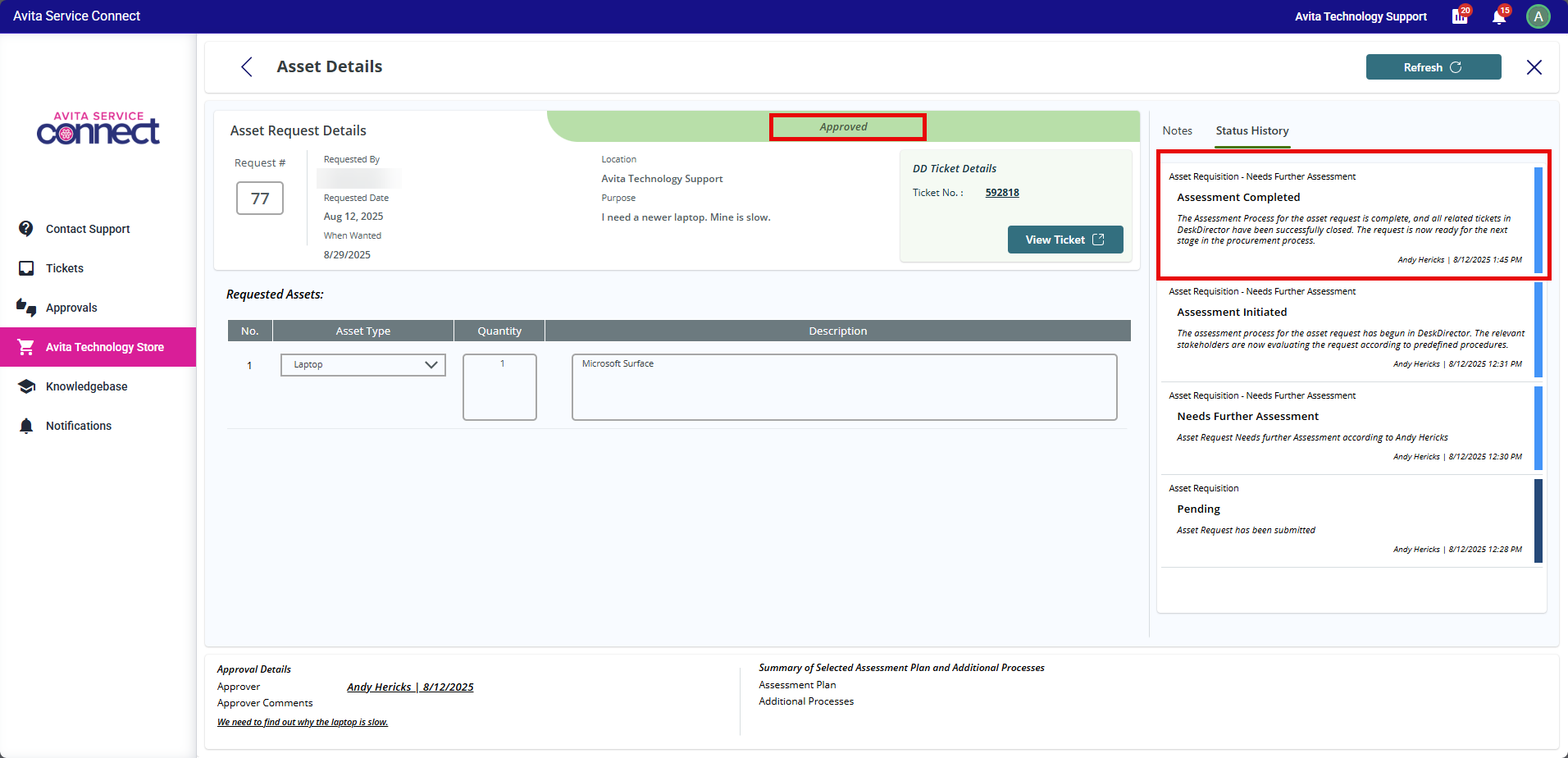
Task: Click the Description column header
Action: pyautogui.click(x=837, y=331)
